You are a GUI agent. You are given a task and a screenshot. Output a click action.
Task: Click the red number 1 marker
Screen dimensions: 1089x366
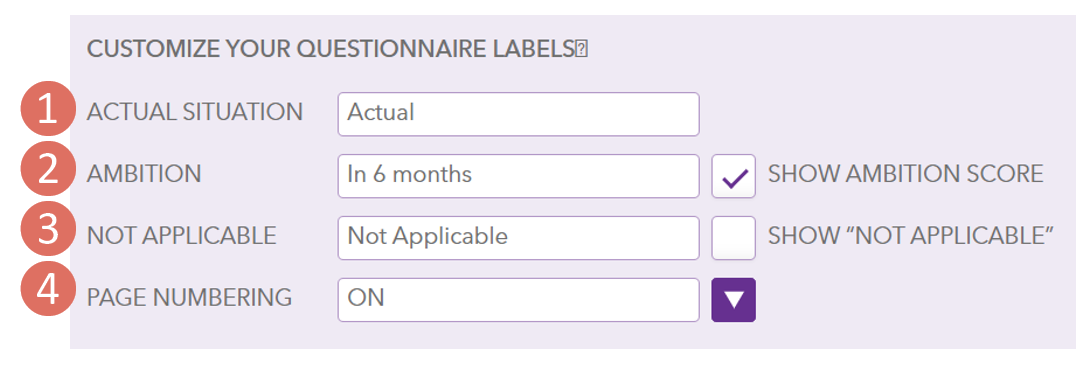pyautogui.click(x=48, y=110)
